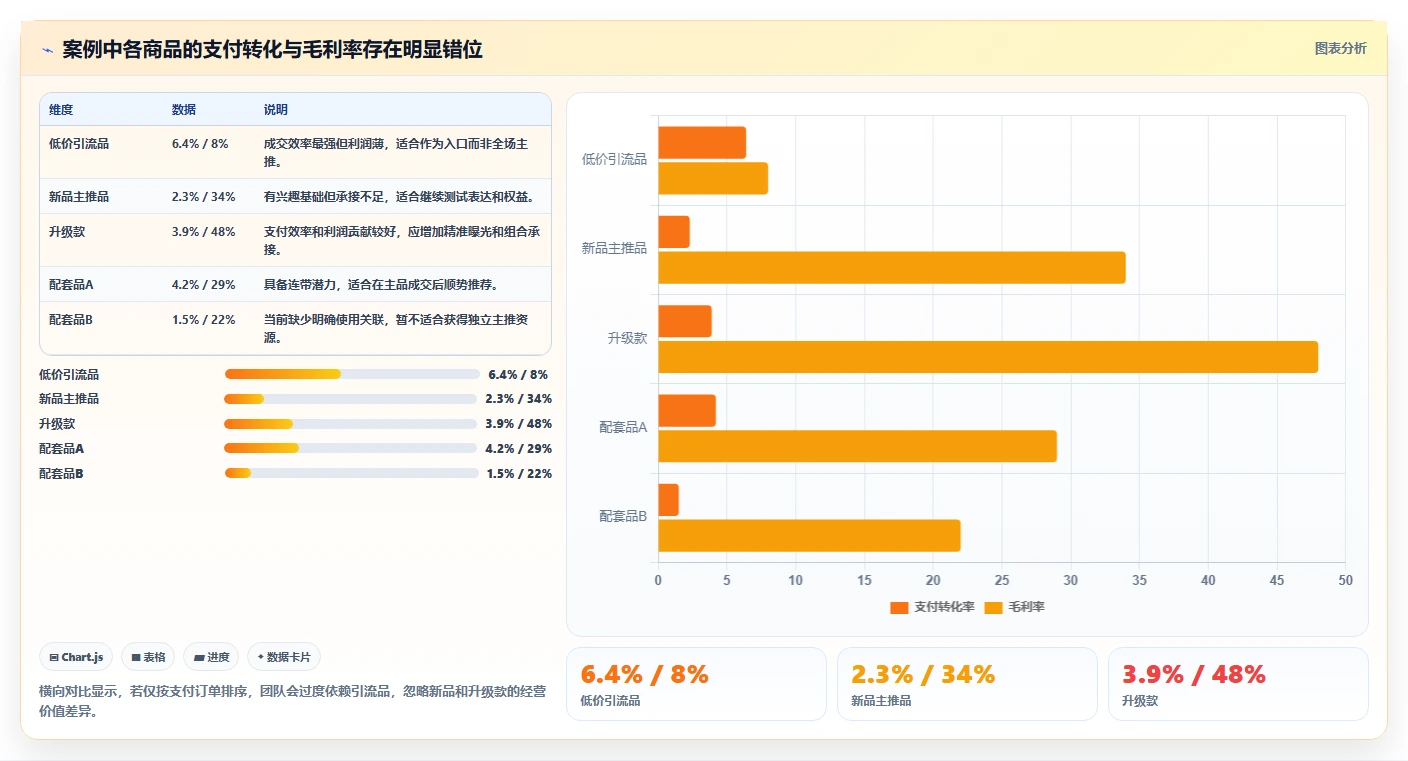This screenshot has width=1408, height=761.
Task: Click the description starting 成交效率最强但利润薄
Action: [403, 153]
